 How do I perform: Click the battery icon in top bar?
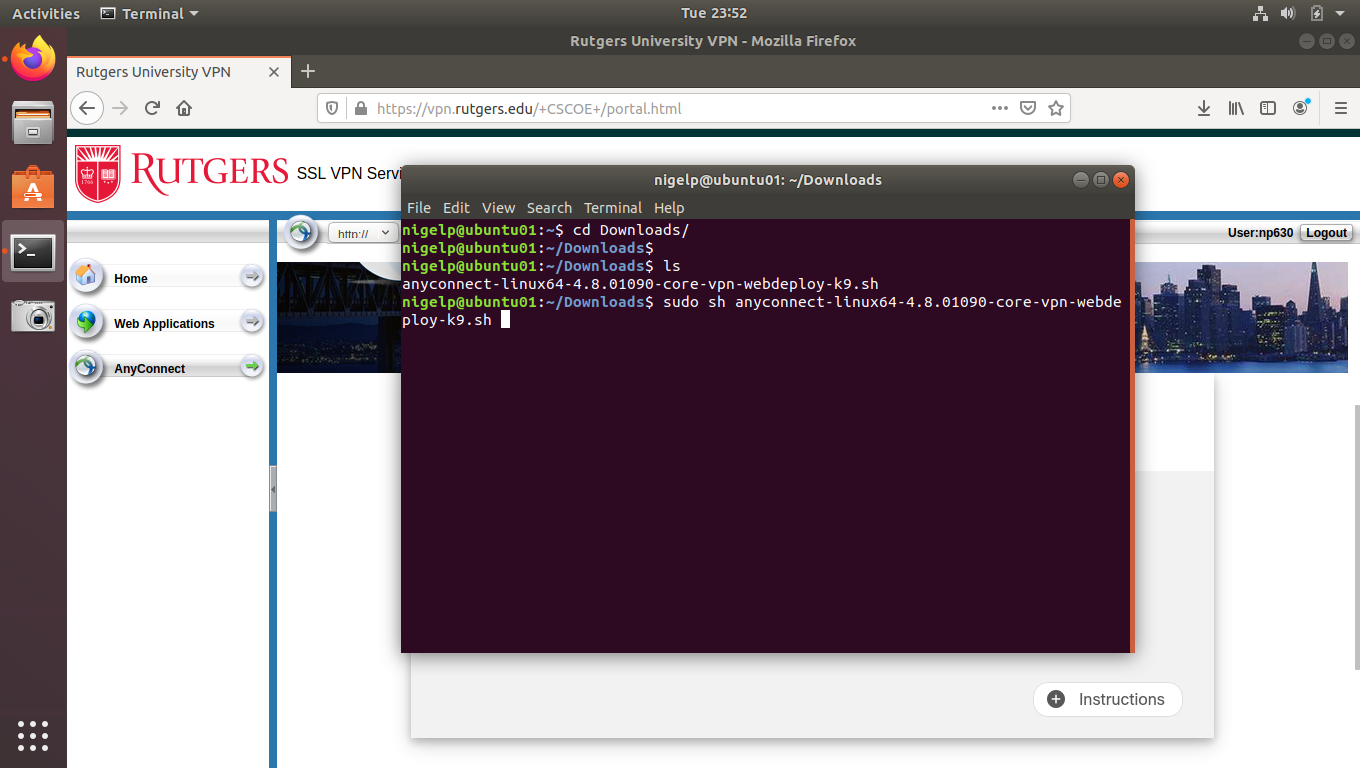(x=1316, y=13)
